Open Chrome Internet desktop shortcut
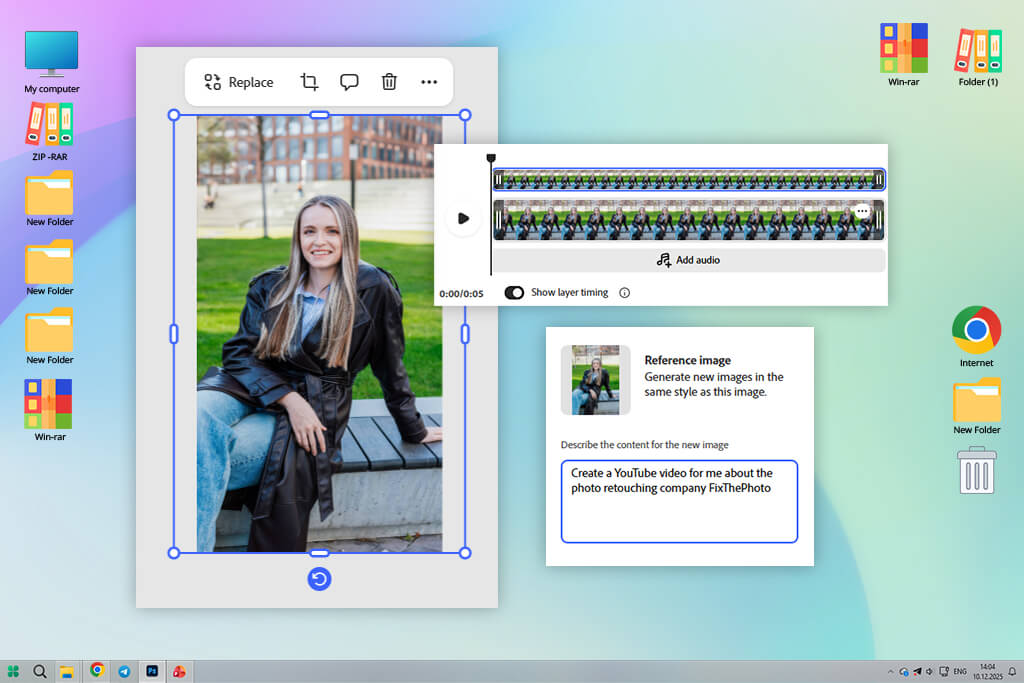Image resolution: width=1024 pixels, height=683 pixels. [x=976, y=332]
